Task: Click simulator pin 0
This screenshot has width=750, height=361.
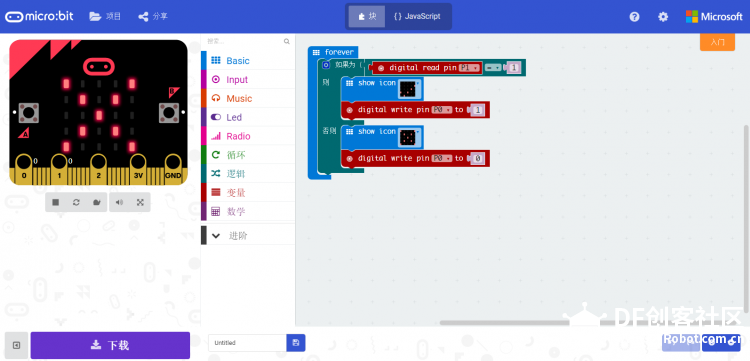Action: tap(23, 170)
